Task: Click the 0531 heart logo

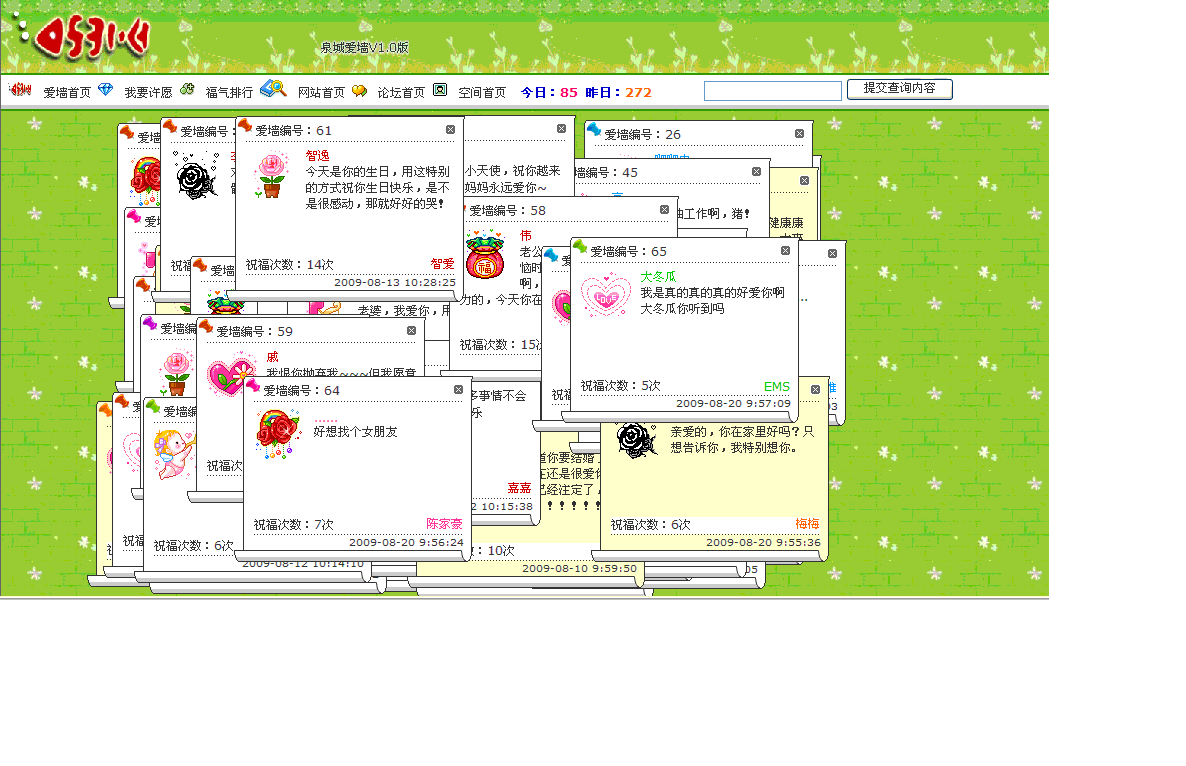Action: point(92,37)
